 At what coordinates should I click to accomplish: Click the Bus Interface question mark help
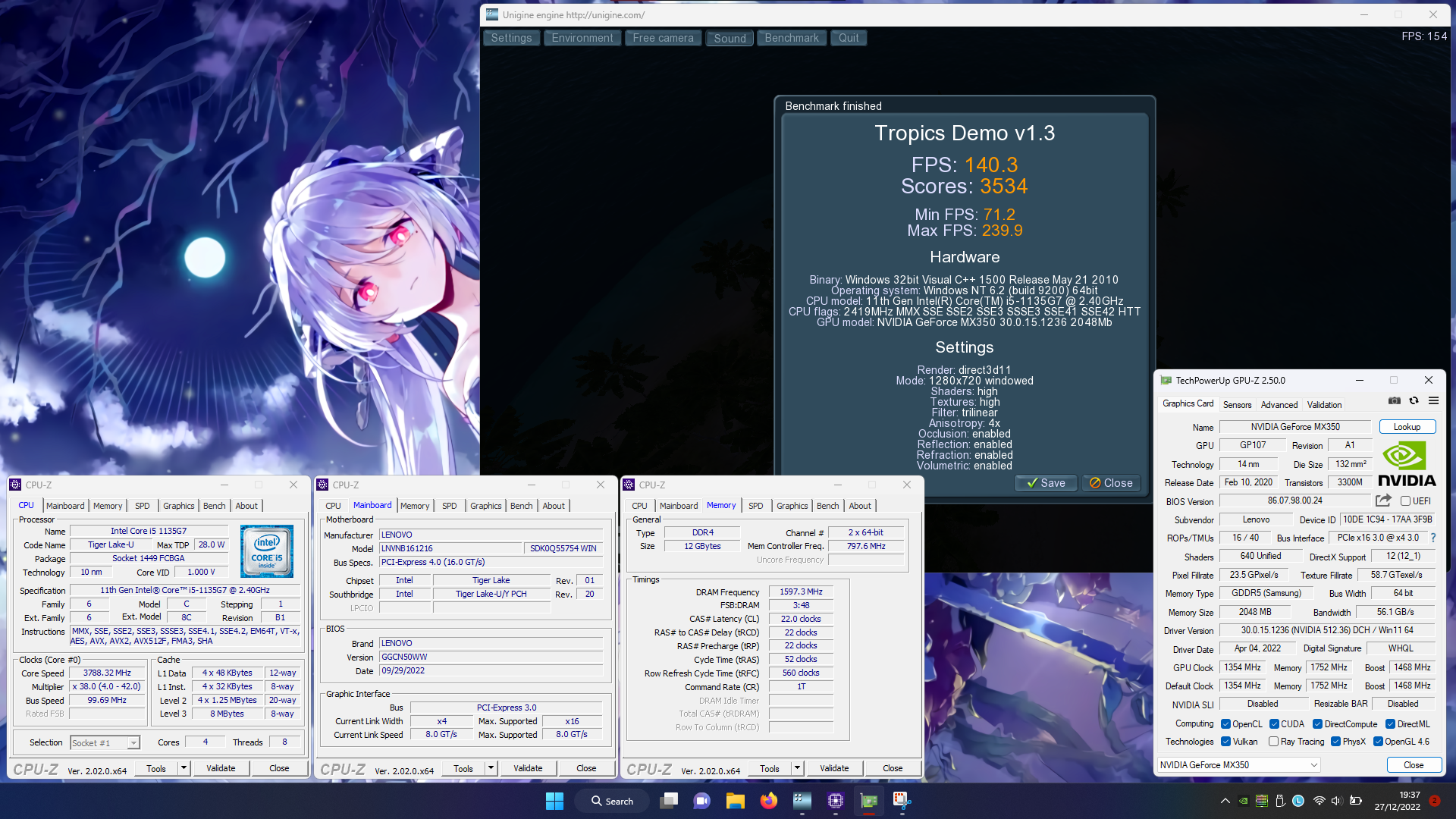(1432, 538)
